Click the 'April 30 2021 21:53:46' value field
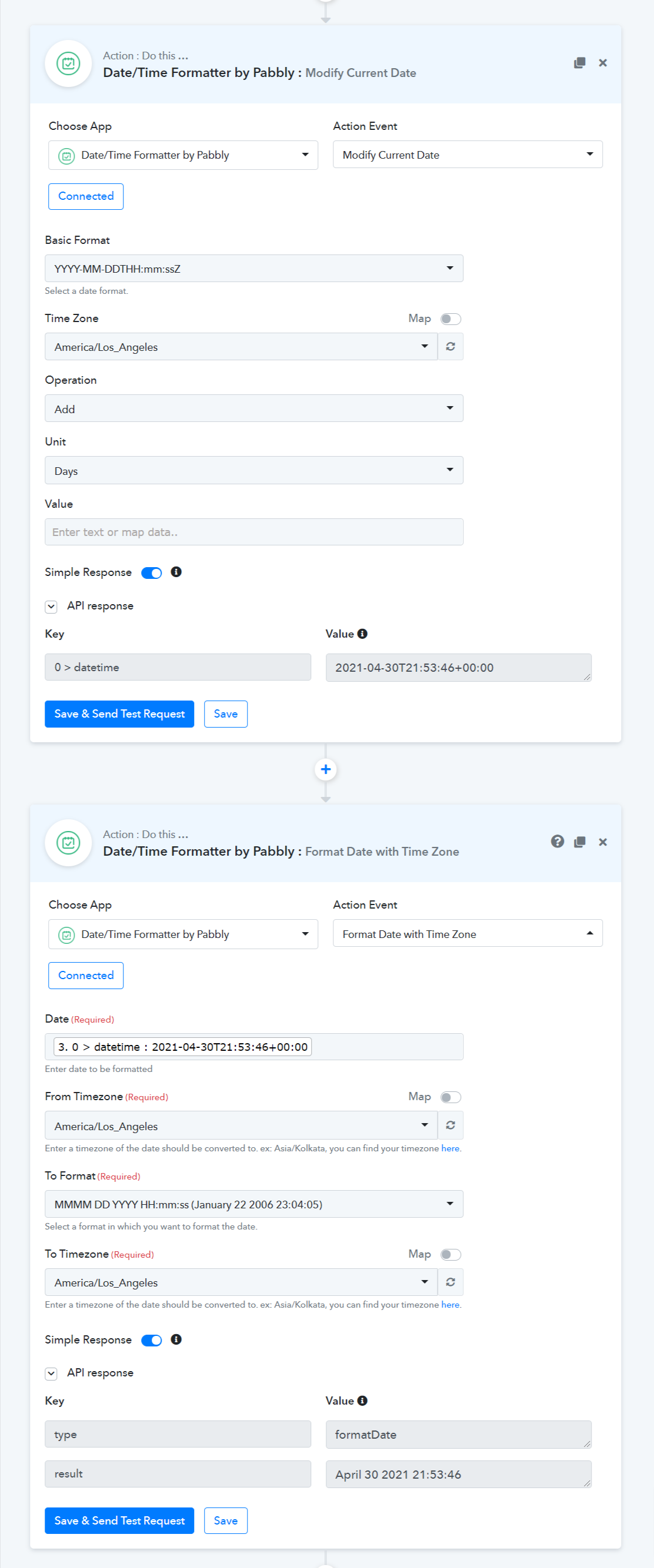This screenshot has height=1568, width=654. point(459,1474)
